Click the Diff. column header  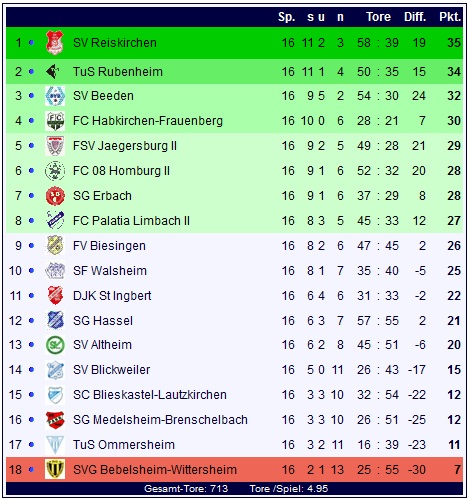click(x=415, y=17)
